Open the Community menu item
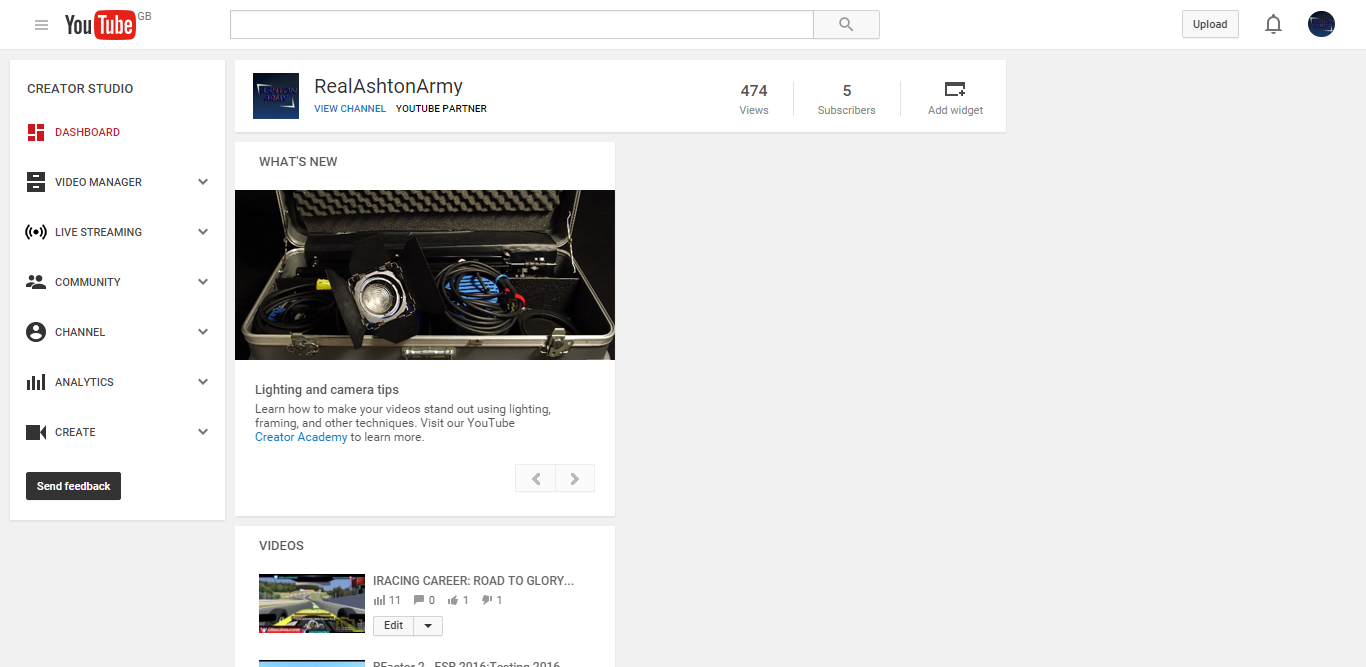The height and width of the screenshot is (667, 1366). (x=88, y=282)
